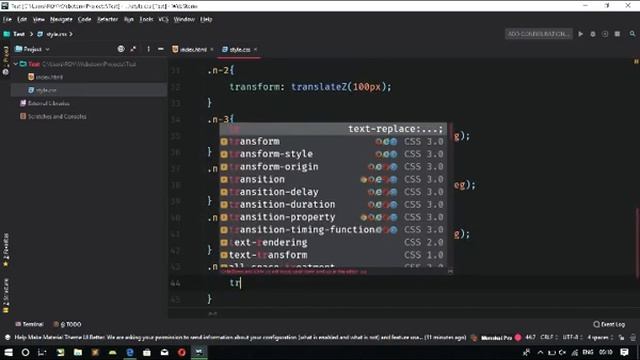Click the pink accent color circle in status bar

(518, 338)
